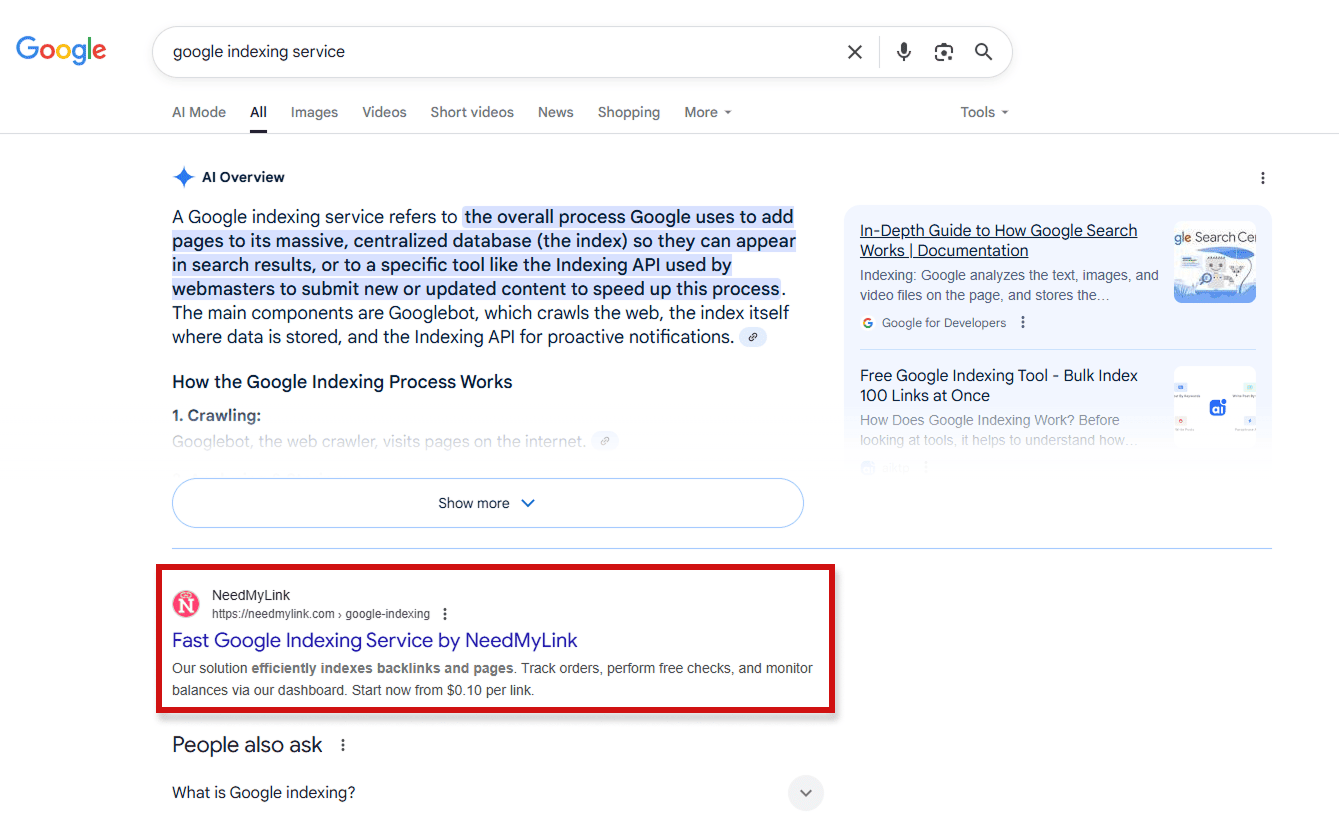Open Google Lens image search

943,51
